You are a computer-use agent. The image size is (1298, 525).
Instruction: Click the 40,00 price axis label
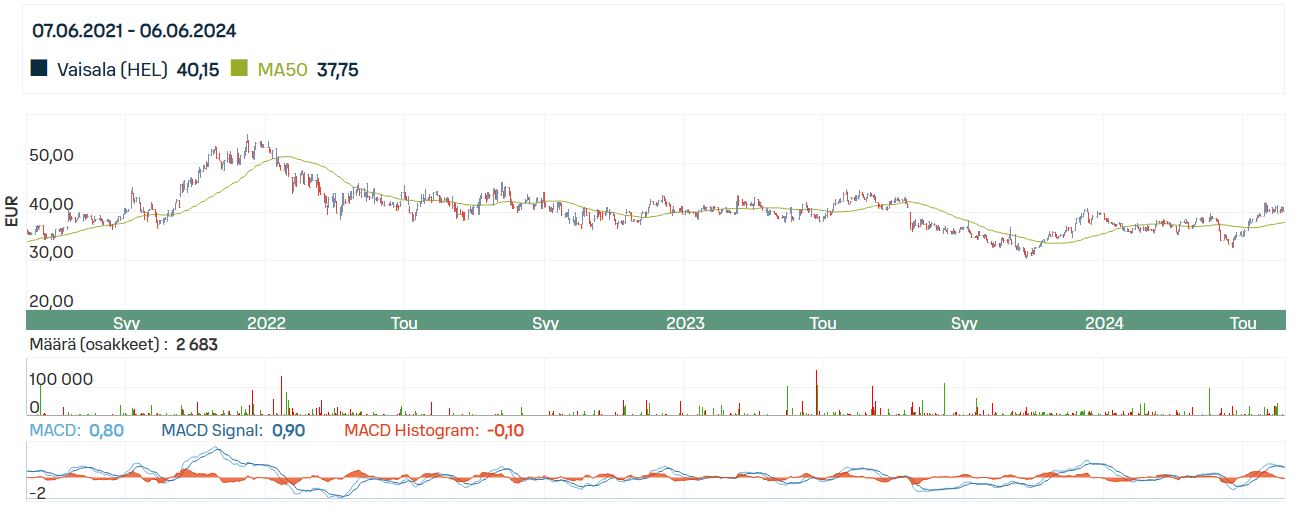click(52, 204)
